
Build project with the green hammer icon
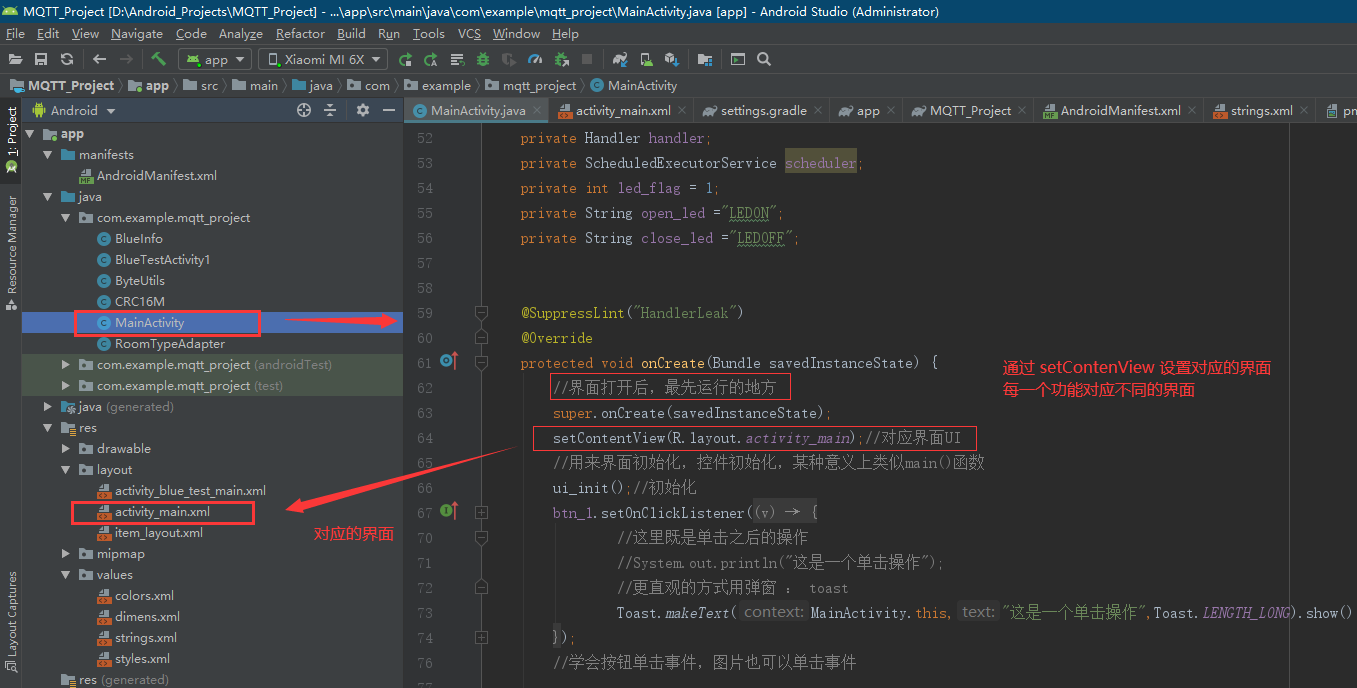[158, 59]
